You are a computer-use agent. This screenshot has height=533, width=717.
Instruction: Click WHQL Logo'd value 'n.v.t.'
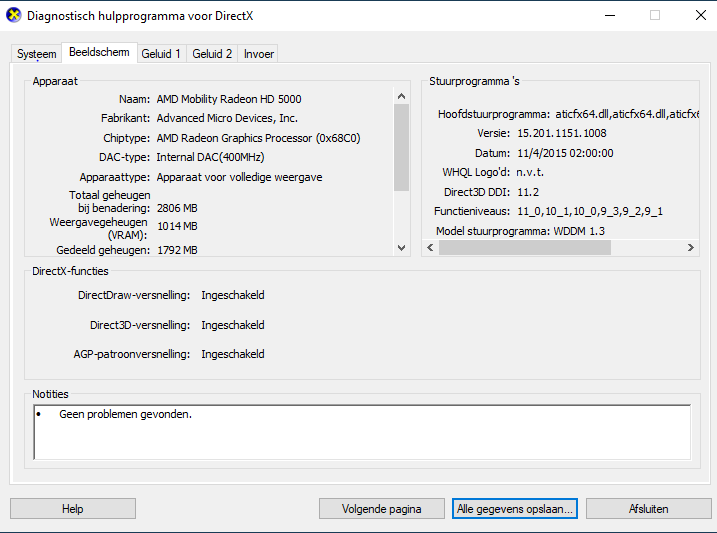(x=530, y=172)
